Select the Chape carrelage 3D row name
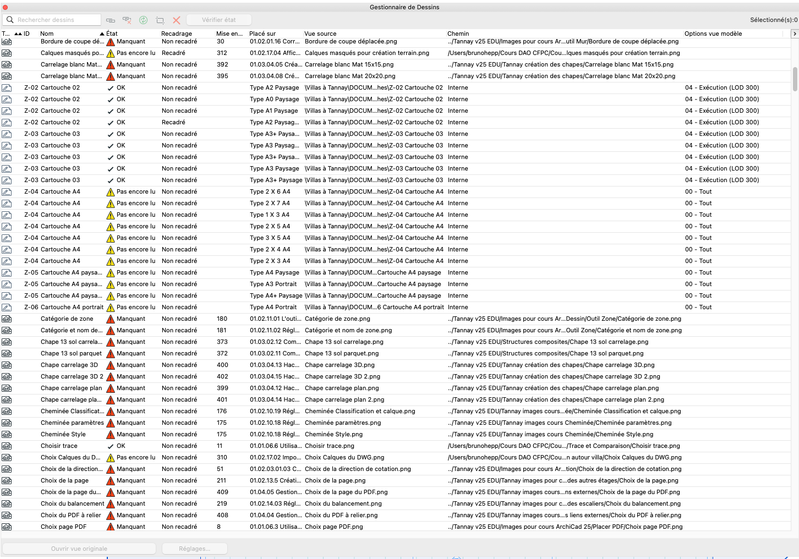 click(69, 365)
